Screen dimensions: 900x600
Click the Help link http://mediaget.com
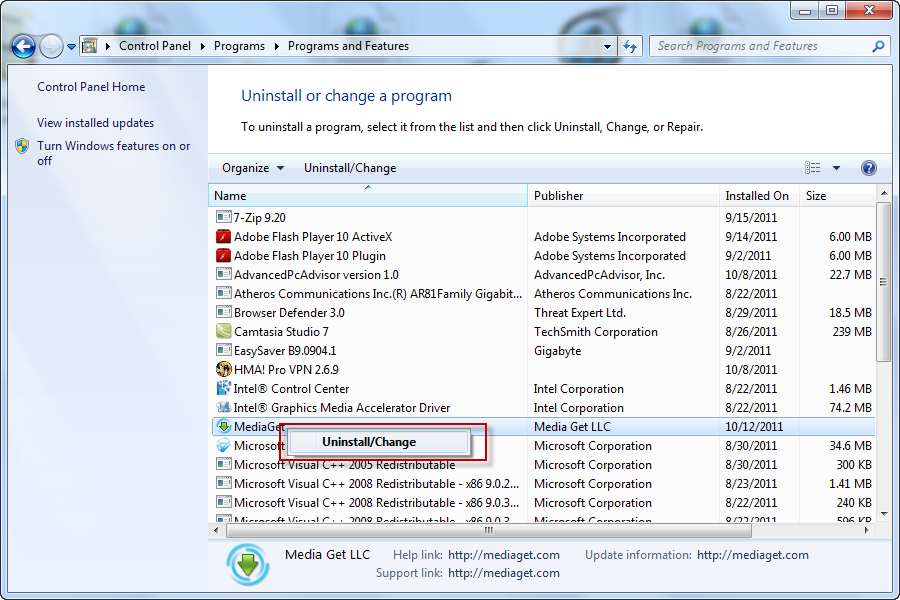point(503,555)
